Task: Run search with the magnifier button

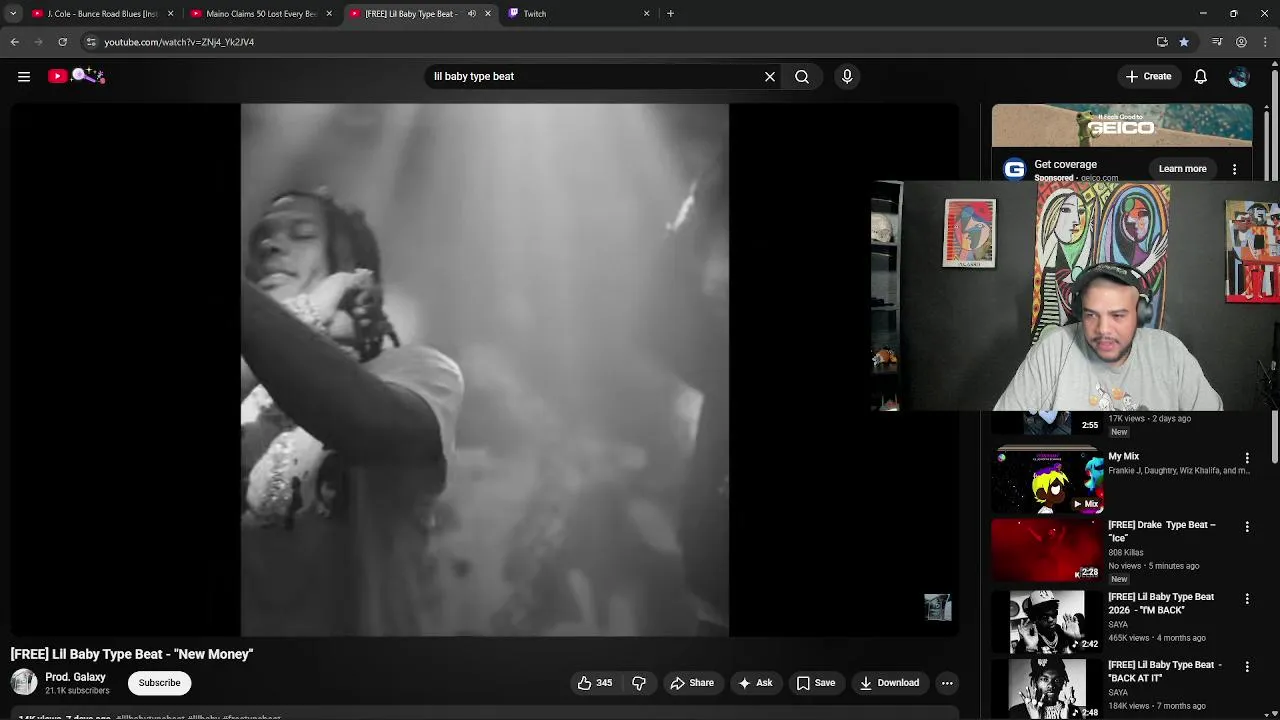Action: click(802, 76)
